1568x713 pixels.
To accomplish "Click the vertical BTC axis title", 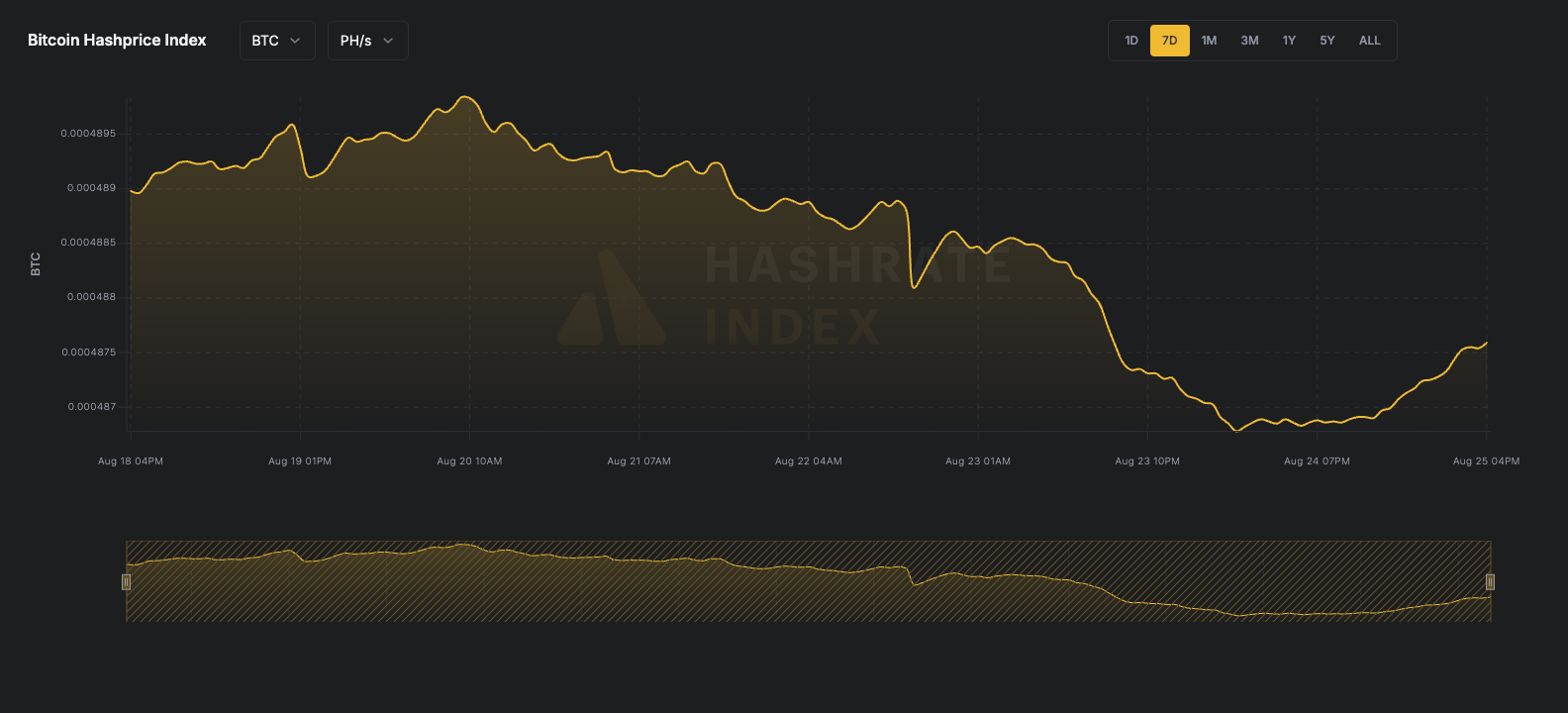I will pos(36,264).
